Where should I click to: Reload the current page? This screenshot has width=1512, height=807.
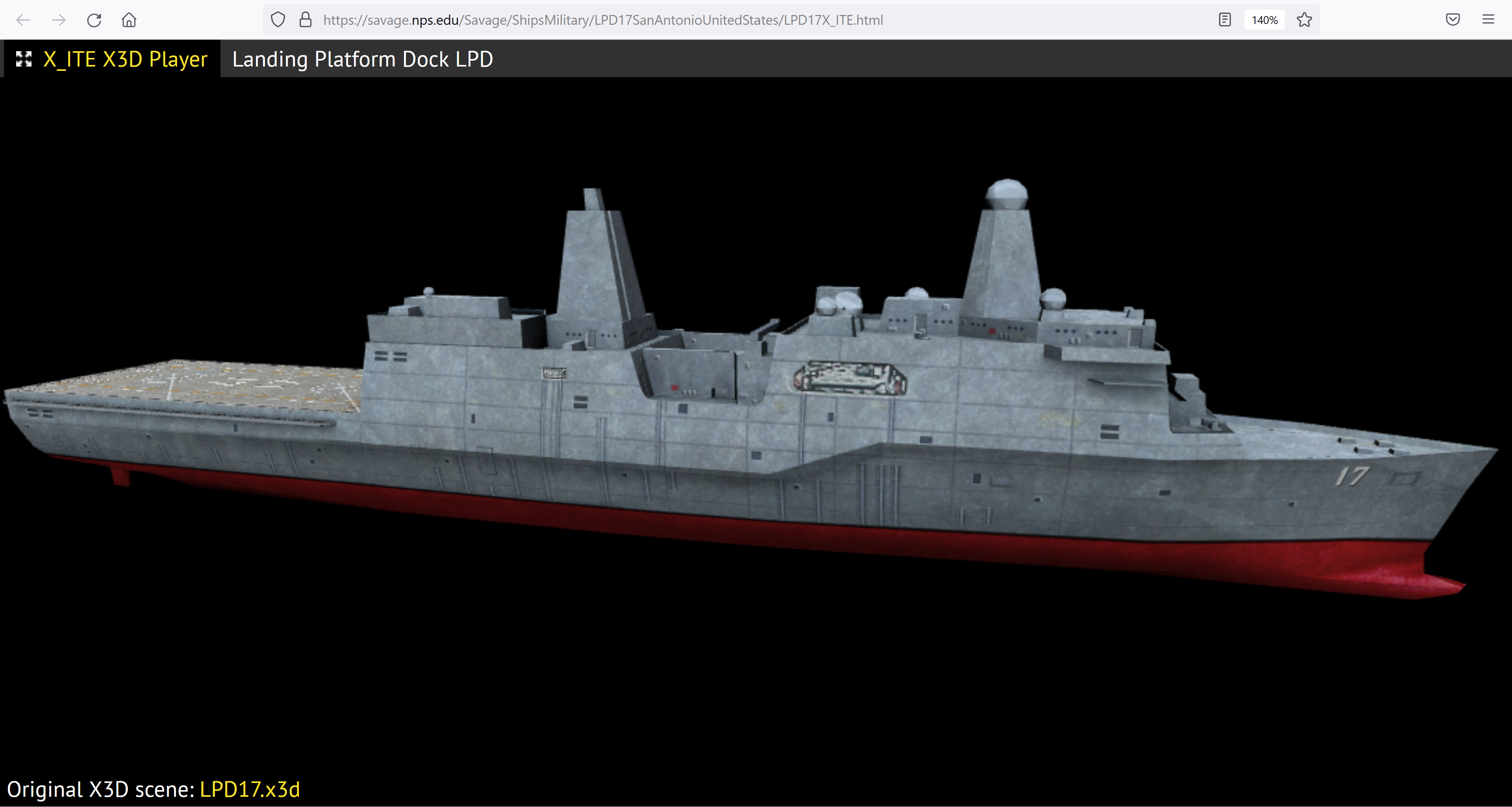[x=94, y=20]
